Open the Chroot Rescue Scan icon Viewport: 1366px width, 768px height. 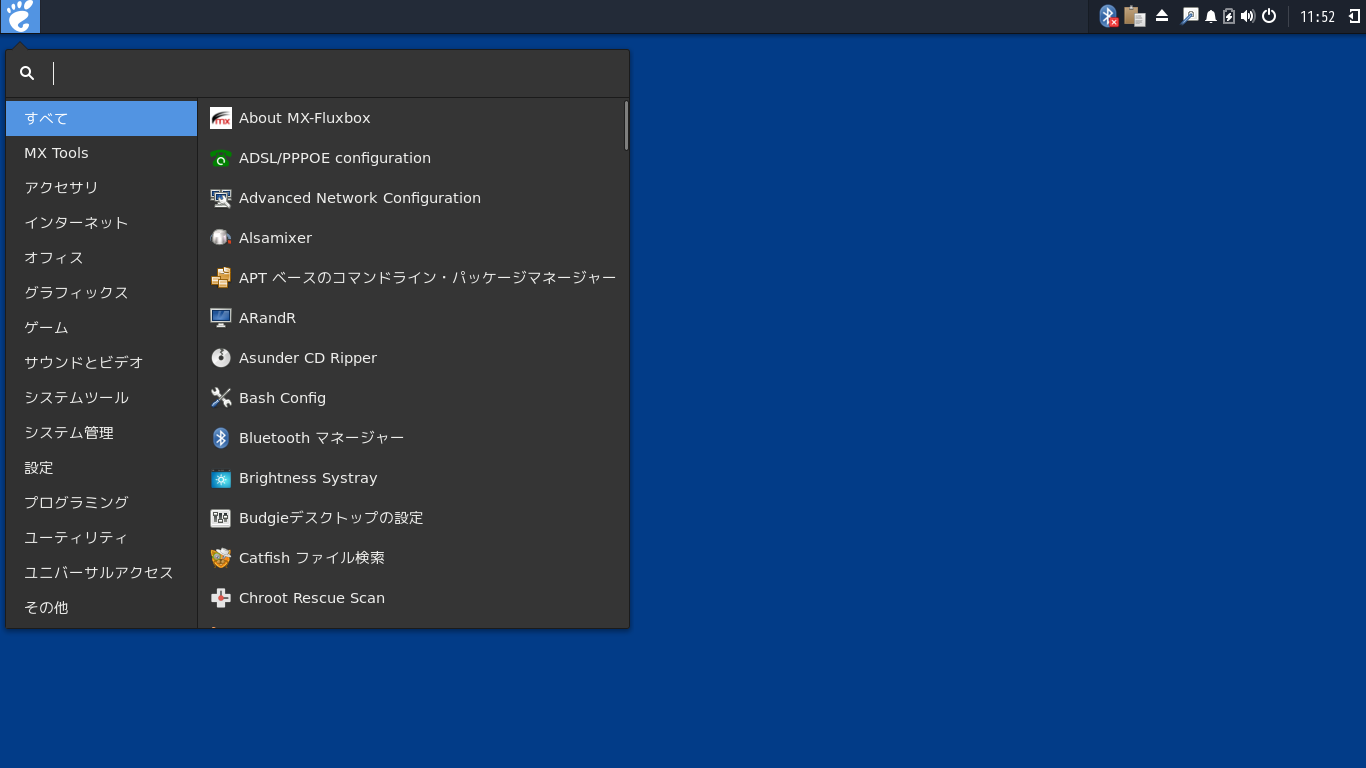[x=221, y=598]
